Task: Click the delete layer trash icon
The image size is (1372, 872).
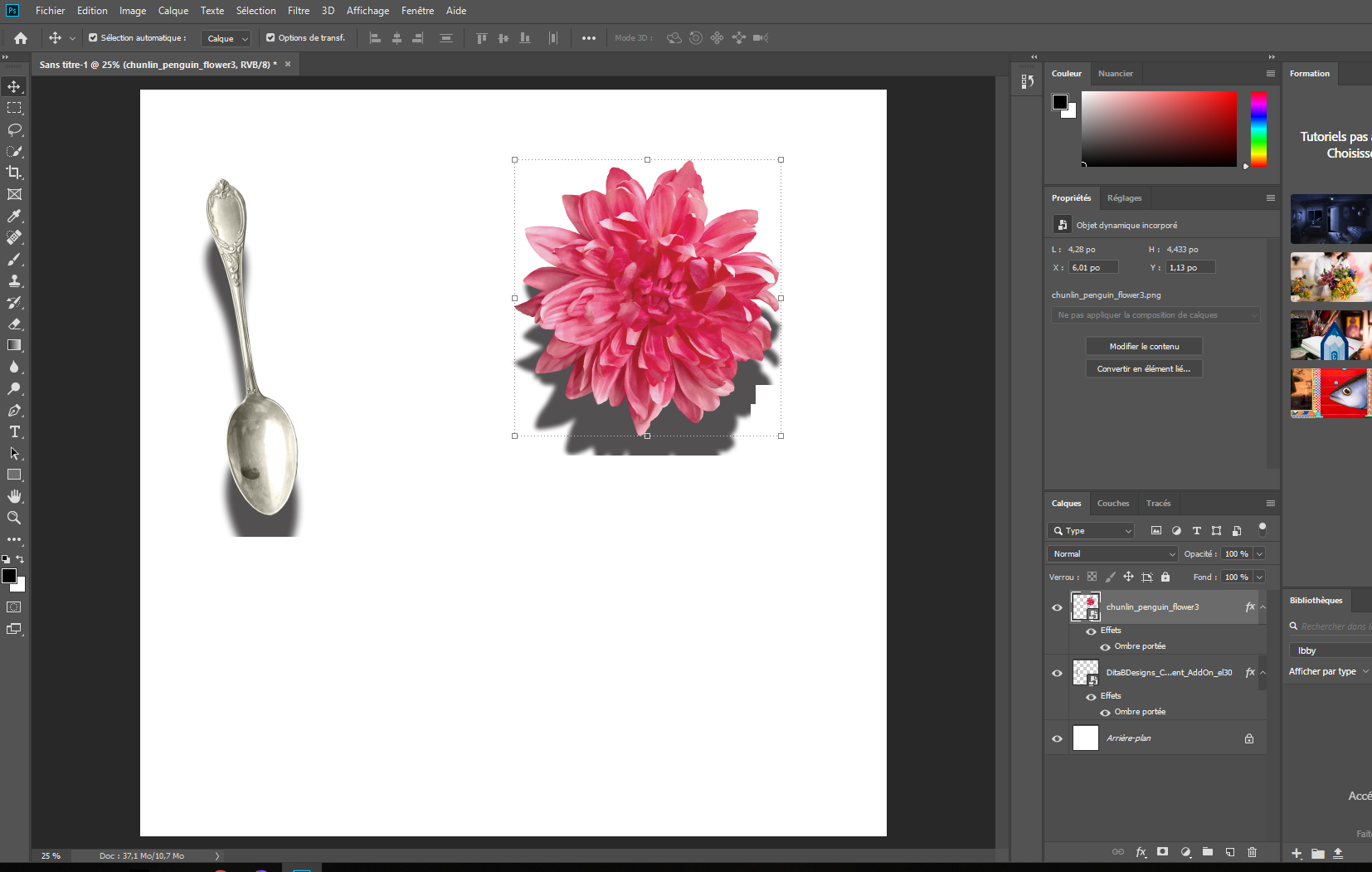Action: click(1253, 852)
